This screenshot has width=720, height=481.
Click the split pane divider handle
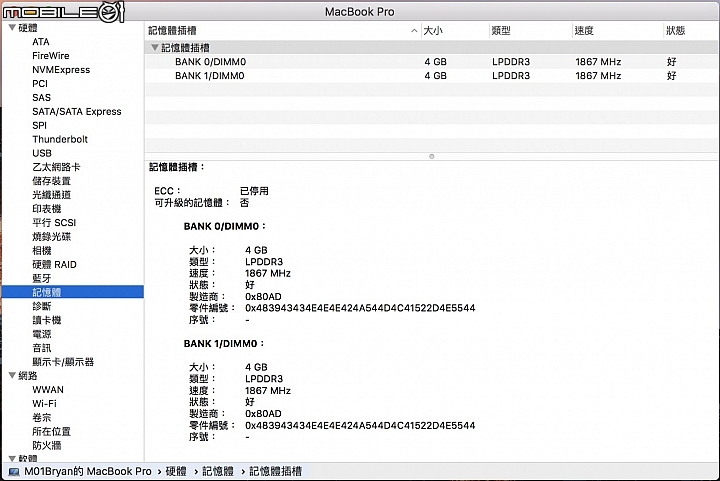click(431, 157)
